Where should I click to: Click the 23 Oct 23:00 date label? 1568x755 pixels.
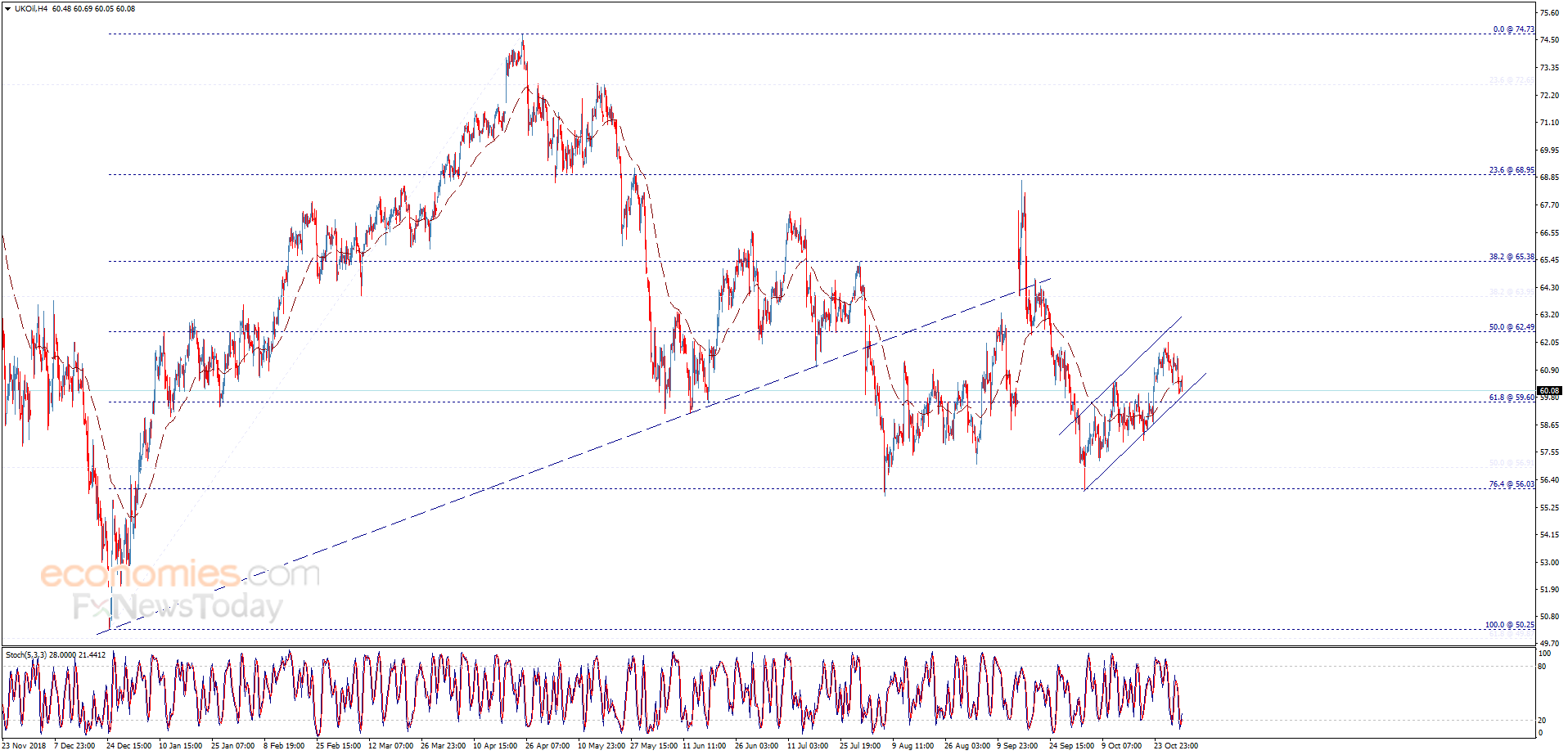[x=1176, y=745]
